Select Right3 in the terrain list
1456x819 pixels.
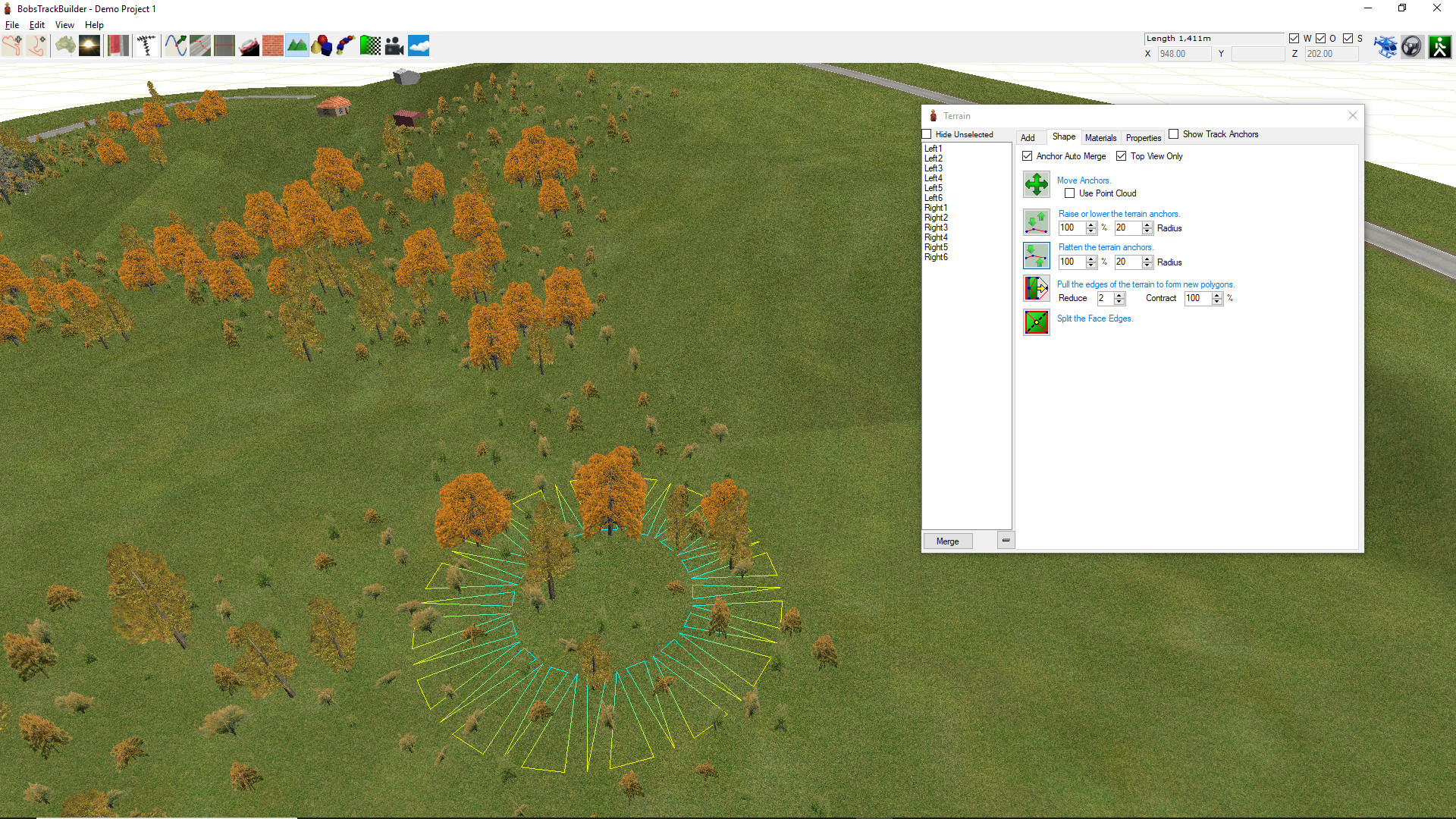point(937,227)
